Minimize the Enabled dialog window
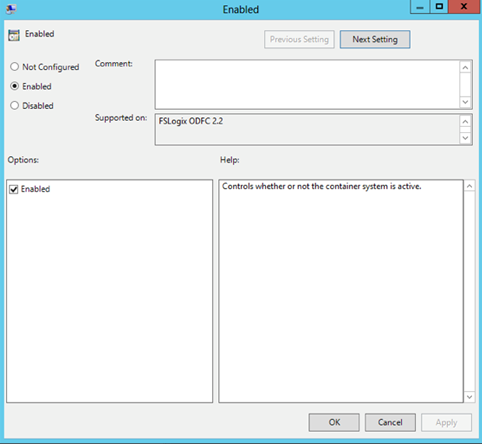The height and width of the screenshot is (444, 482). coord(420,7)
